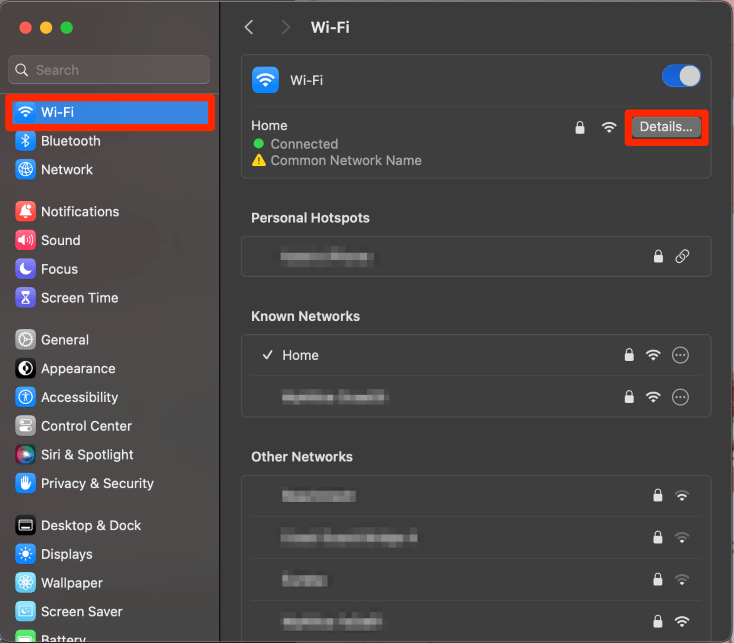This screenshot has width=734, height=643.
Task: Click the Focus moon icon
Action: pyautogui.click(x=25, y=269)
